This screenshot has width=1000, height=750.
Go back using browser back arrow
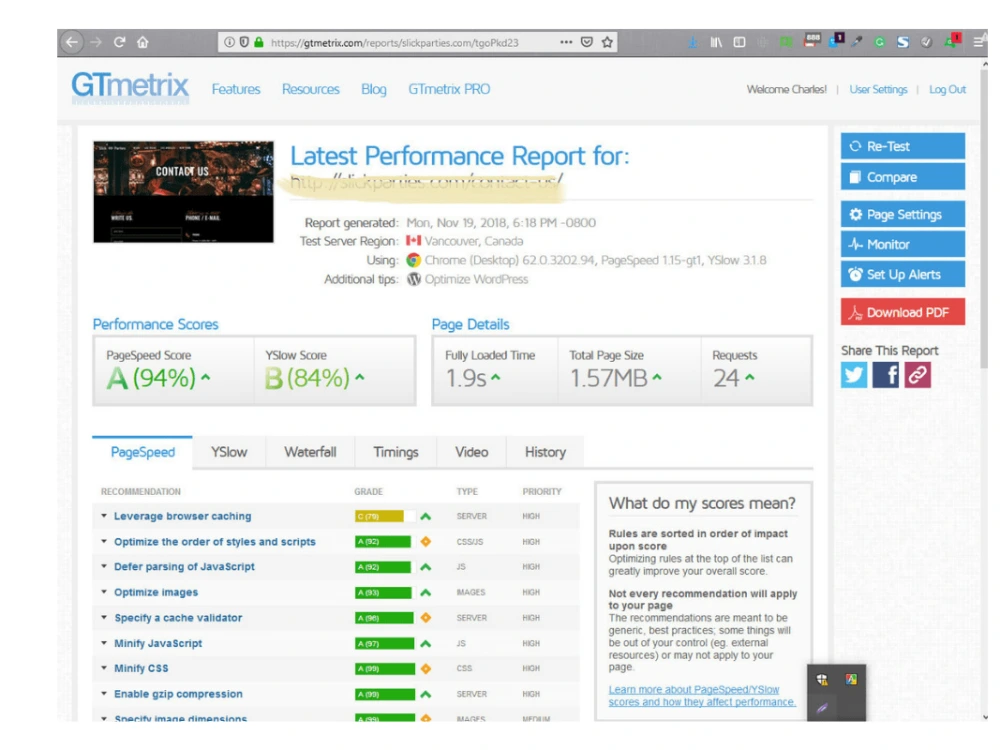[72, 43]
